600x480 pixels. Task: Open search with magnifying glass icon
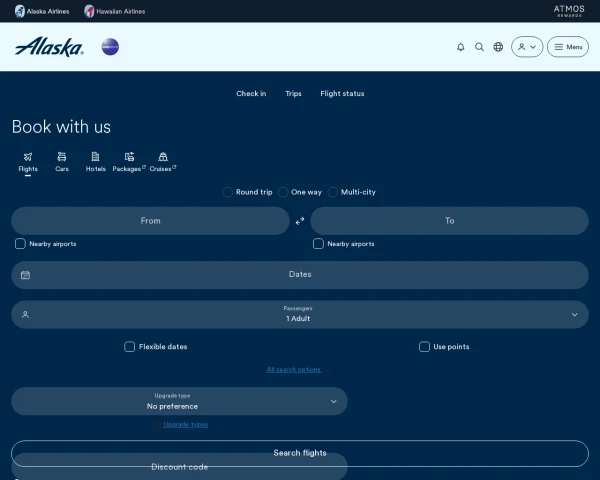click(479, 47)
